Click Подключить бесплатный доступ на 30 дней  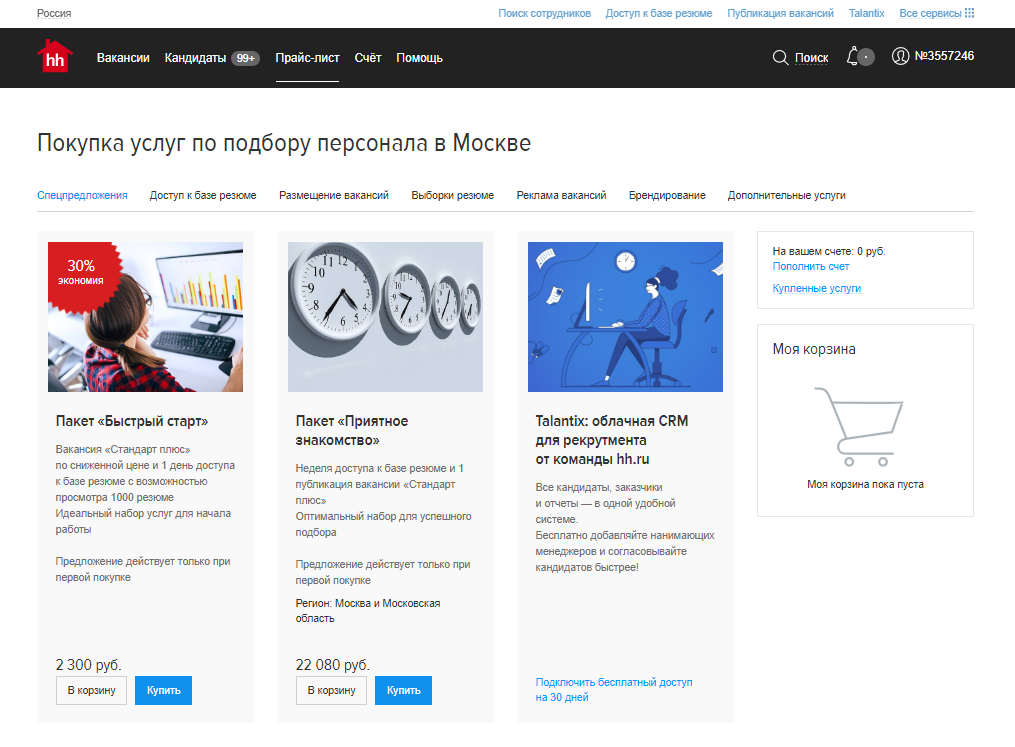(614, 689)
